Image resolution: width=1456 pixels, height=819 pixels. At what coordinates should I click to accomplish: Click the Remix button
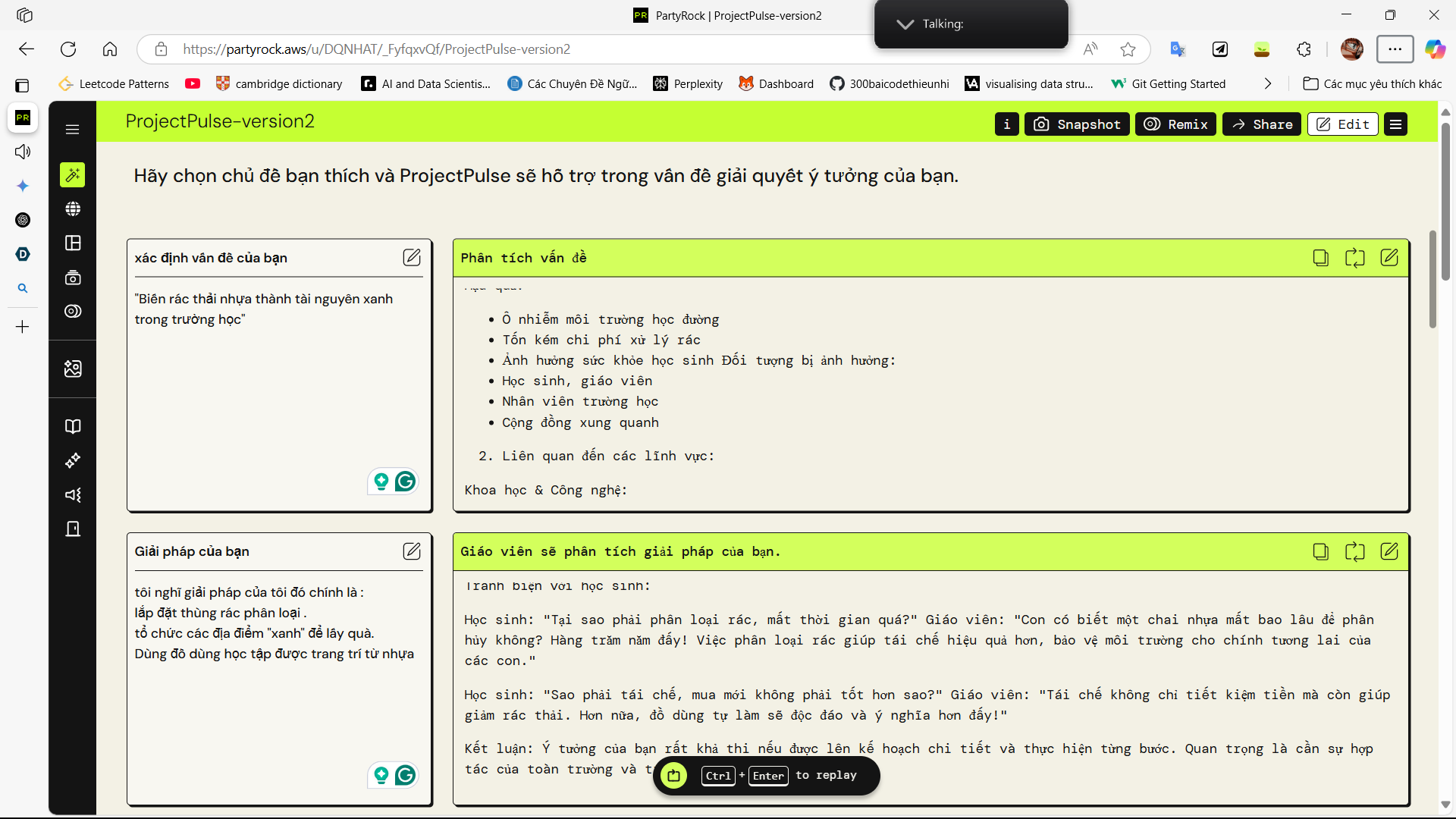(1175, 124)
